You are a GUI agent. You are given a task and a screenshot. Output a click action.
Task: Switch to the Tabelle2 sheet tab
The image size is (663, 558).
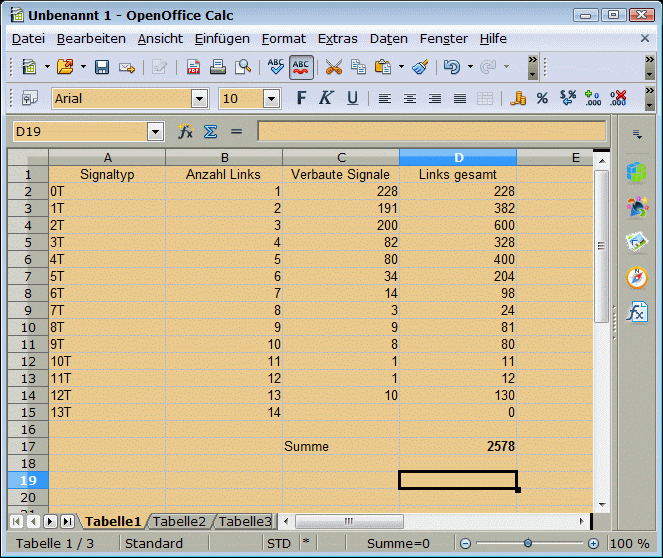[x=180, y=521]
